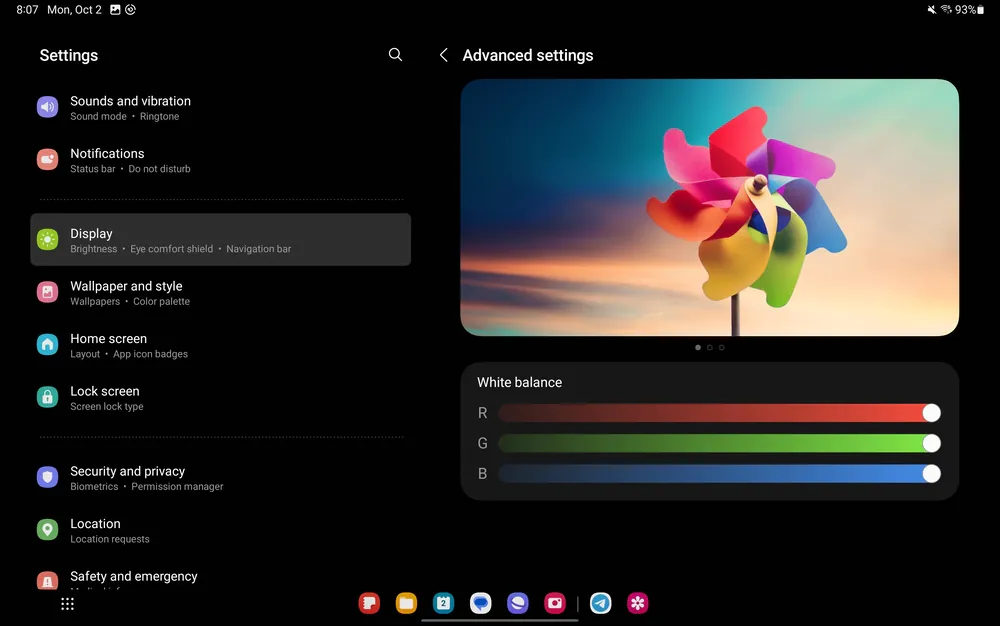Click the 8:07 clock in the status bar

(27, 10)
